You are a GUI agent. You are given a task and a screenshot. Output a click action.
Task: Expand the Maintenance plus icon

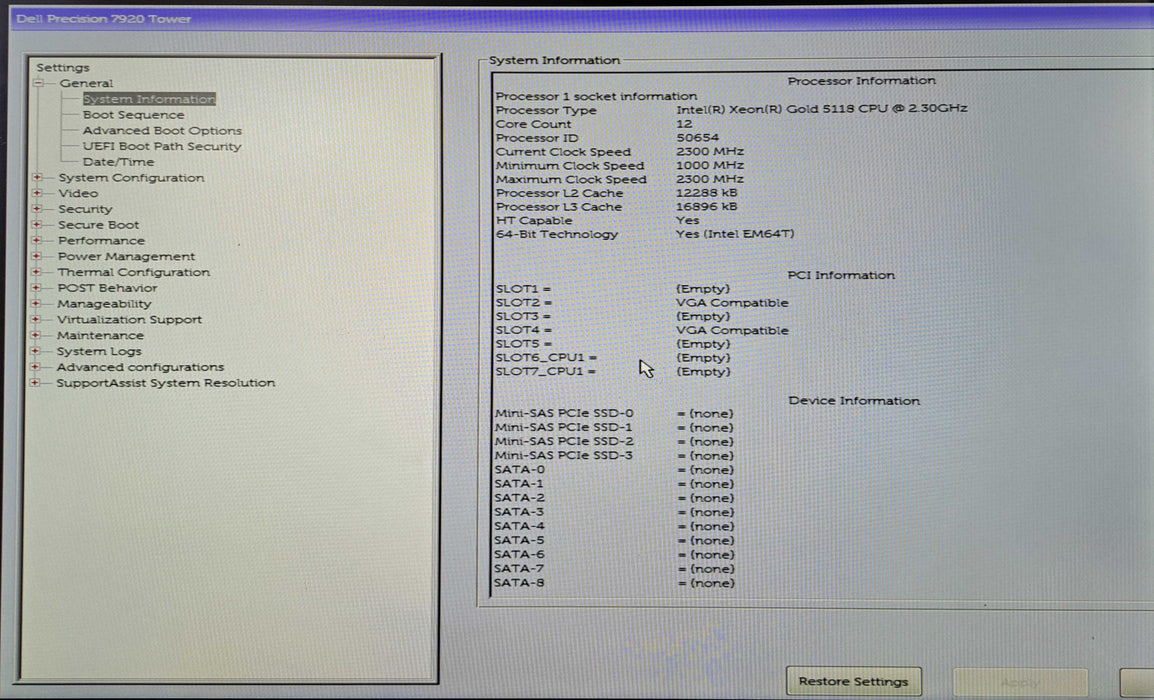pos(35,335)
